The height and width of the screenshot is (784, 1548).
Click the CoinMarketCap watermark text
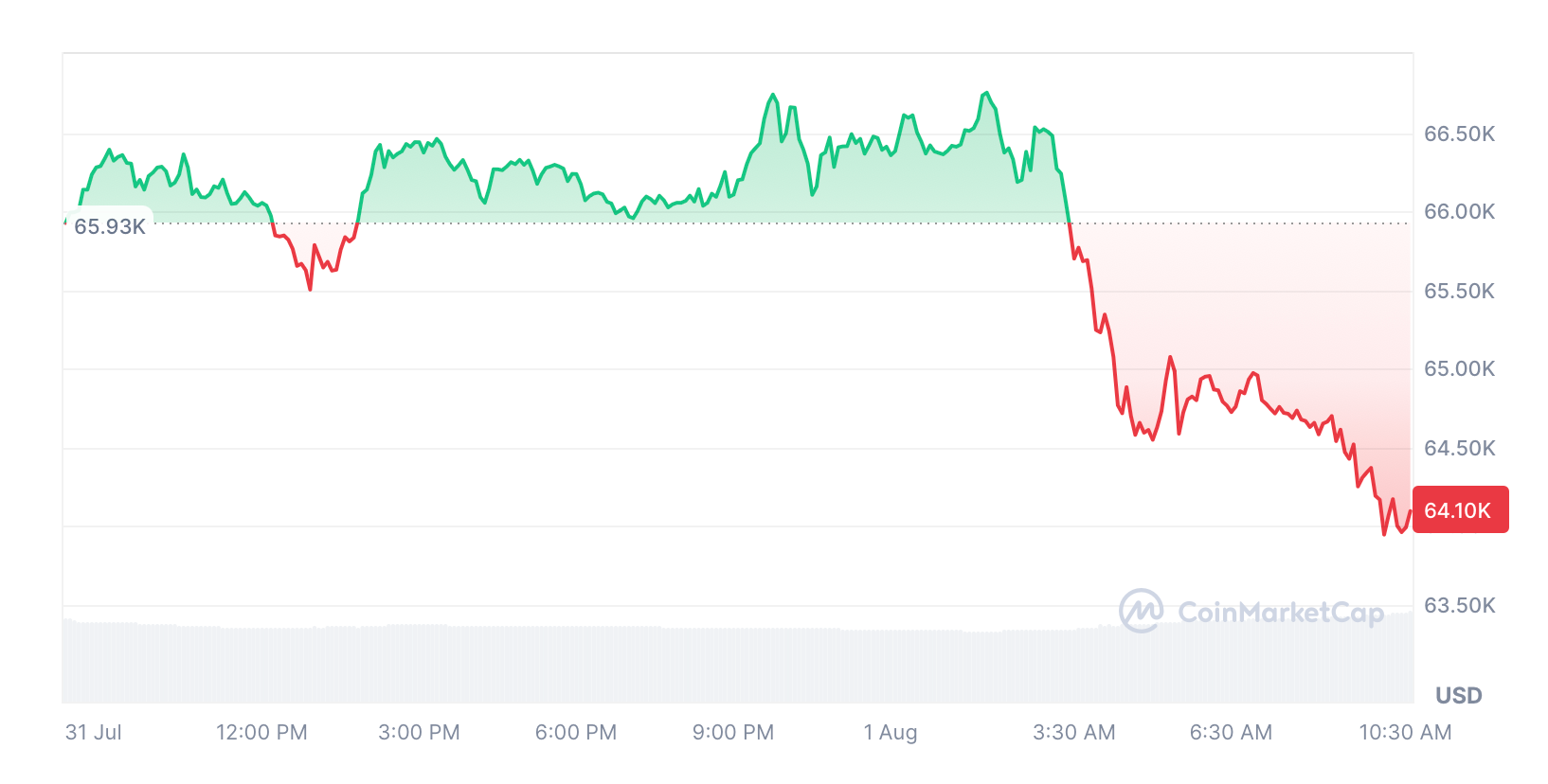tap(1280, 613)
